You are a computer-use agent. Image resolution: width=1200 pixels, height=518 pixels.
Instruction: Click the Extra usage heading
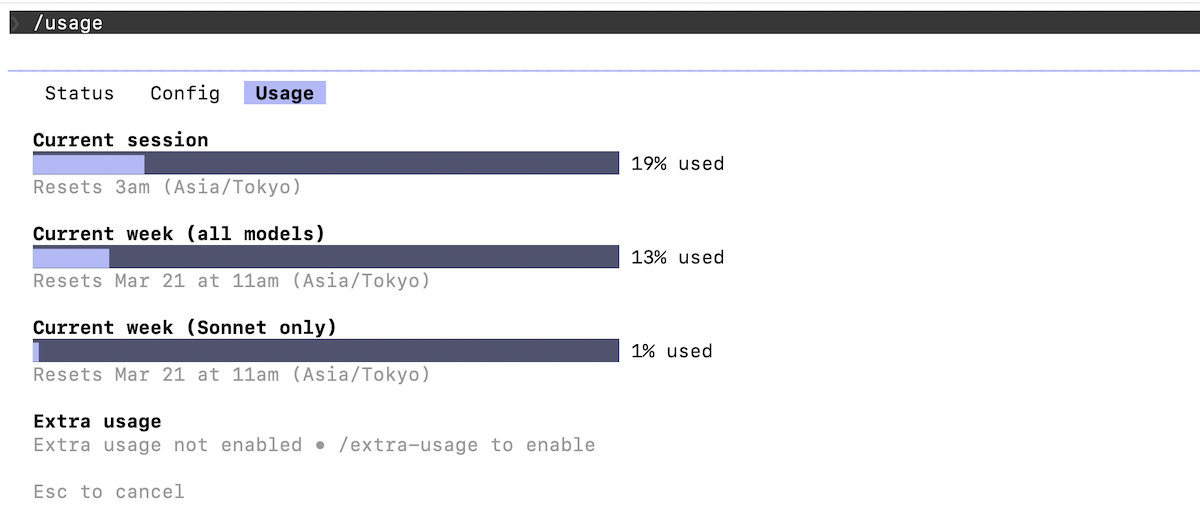(x=97, y=422)
